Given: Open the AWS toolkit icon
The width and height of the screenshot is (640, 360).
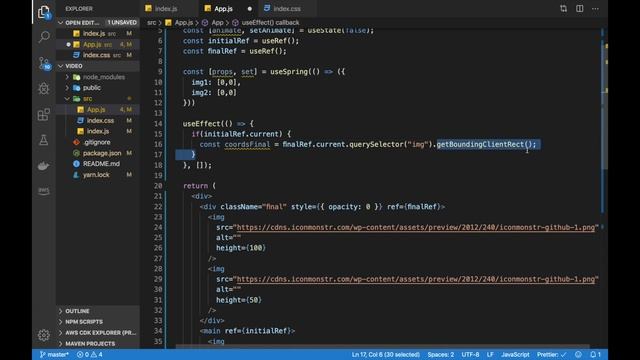Looking at the screenshot, I should pyautogui.click(x=44, y=191).
